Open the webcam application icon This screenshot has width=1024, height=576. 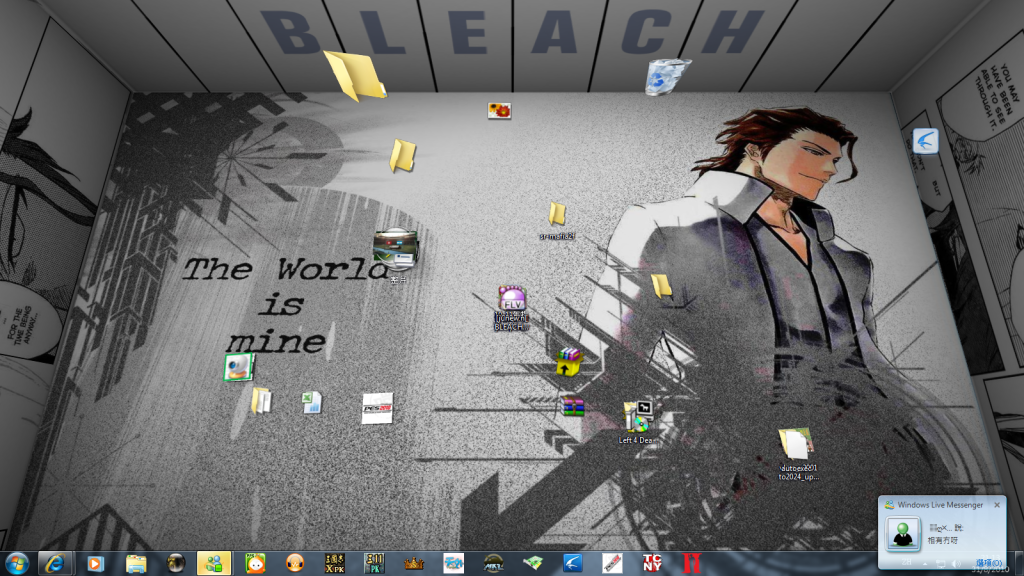(239, 367)
